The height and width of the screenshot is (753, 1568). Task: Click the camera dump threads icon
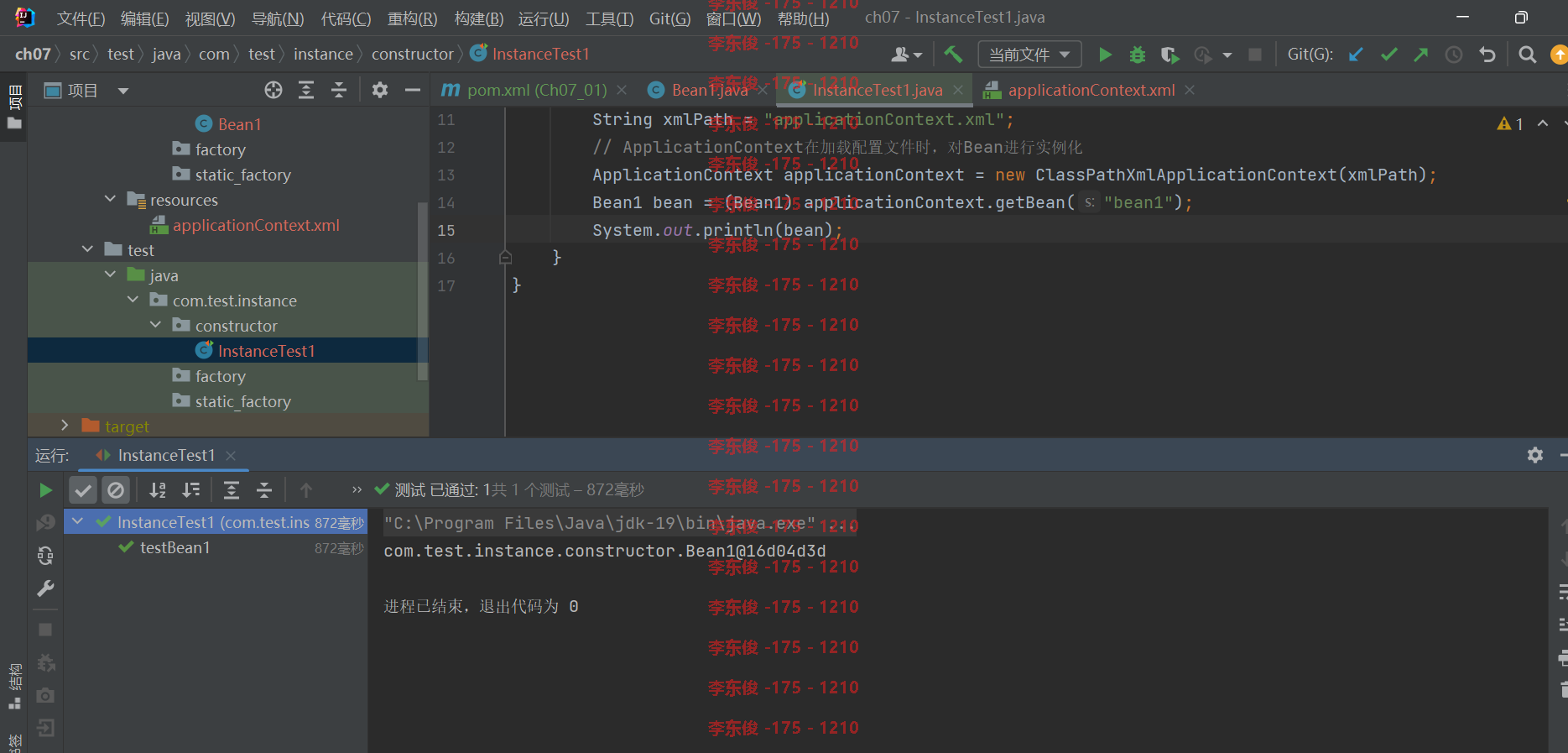pos(46,695)
